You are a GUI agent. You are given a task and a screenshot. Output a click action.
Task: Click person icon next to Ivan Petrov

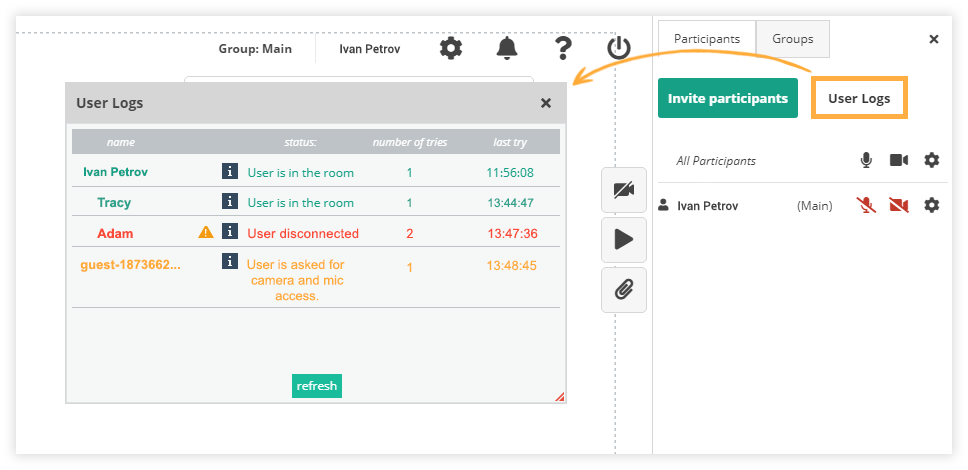click(x=664, y=205)
